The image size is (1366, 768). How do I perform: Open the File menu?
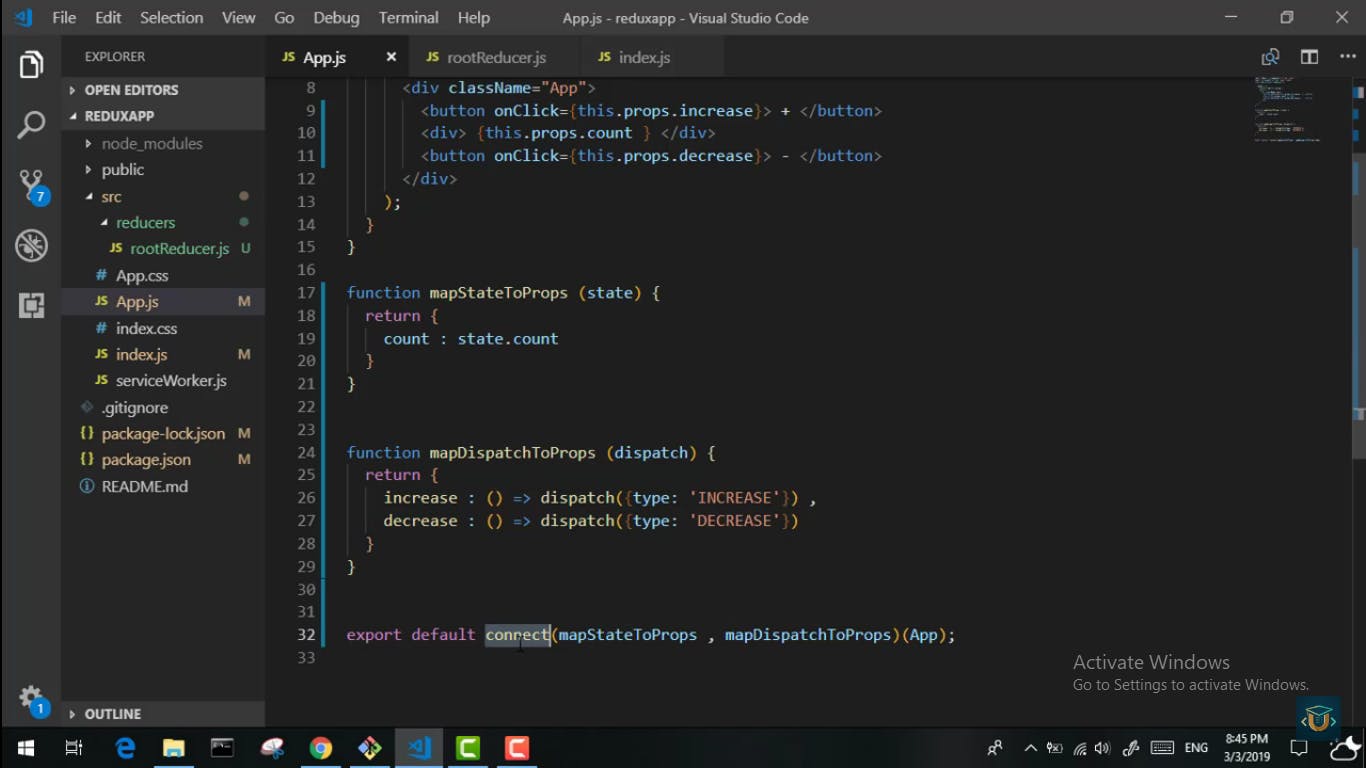64,18
